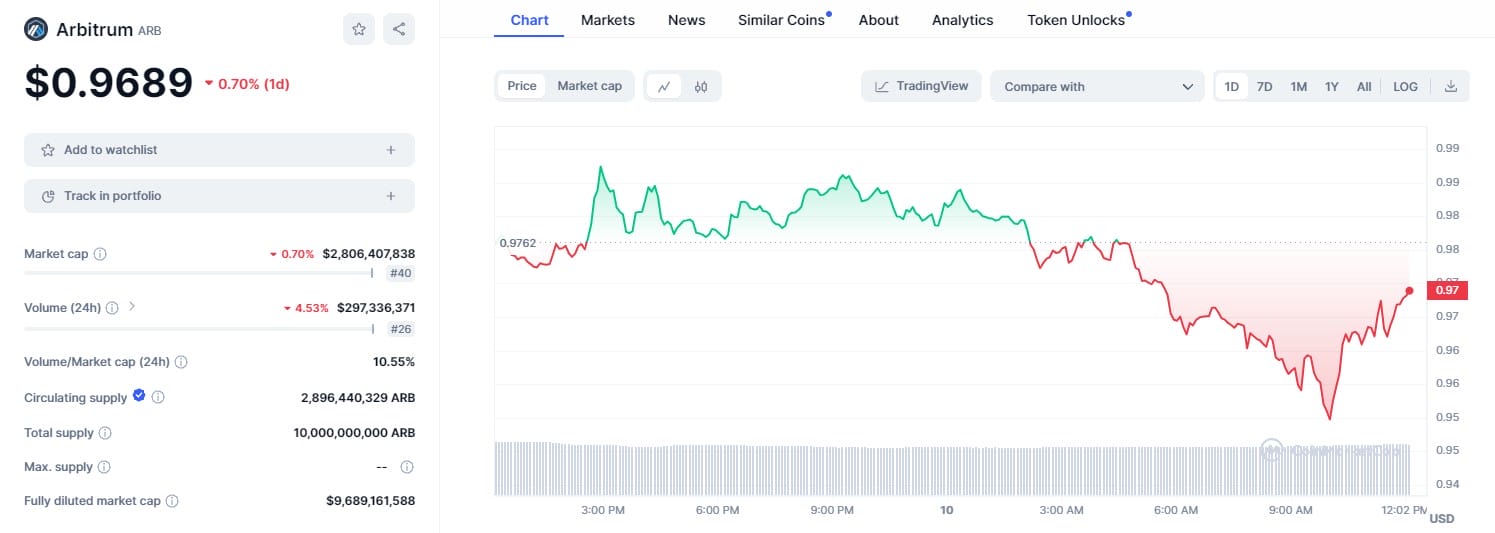Switch to the line chart view icon
The image size is (1495, 533).
664,86
